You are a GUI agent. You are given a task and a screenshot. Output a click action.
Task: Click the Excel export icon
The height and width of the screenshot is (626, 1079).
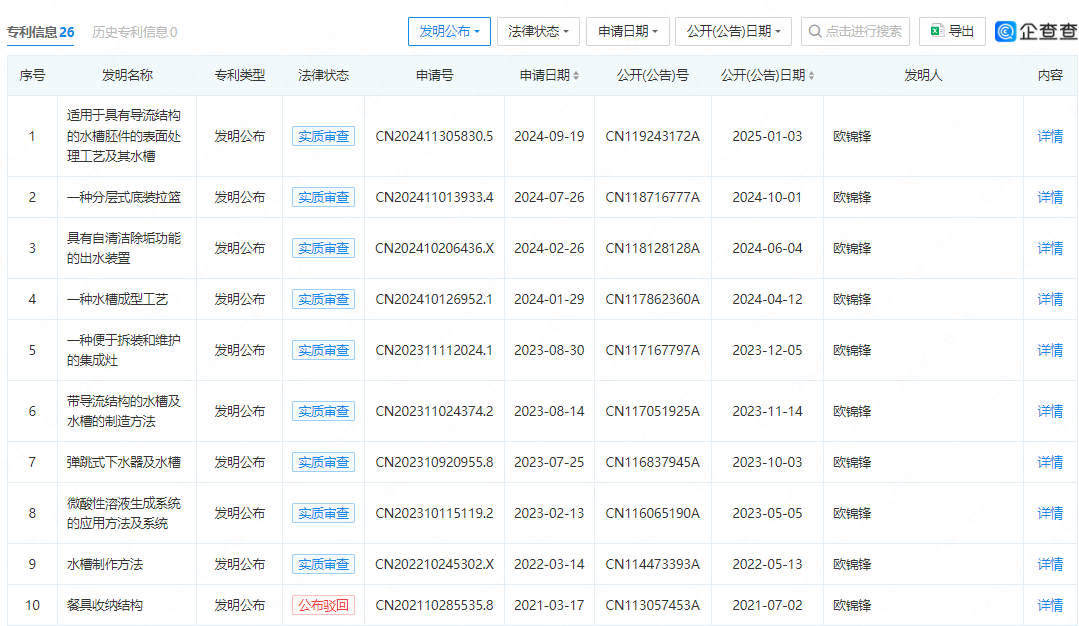click(937, 31)
